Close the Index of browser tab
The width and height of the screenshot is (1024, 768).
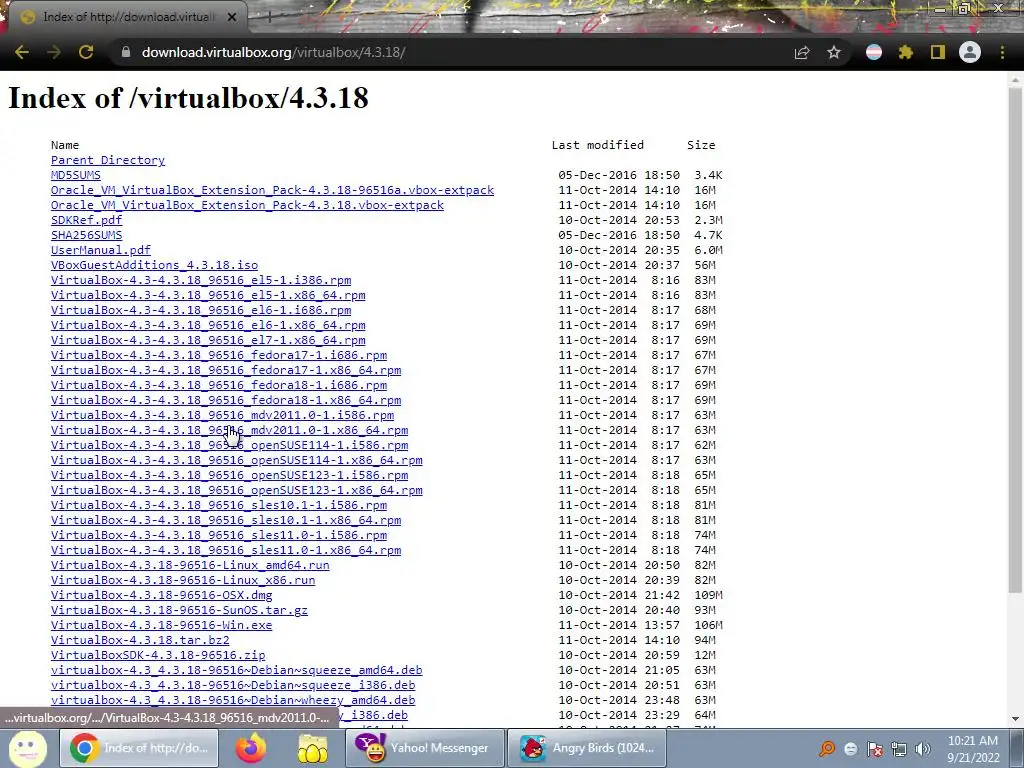pyautogui.click(x=232, y=17)
